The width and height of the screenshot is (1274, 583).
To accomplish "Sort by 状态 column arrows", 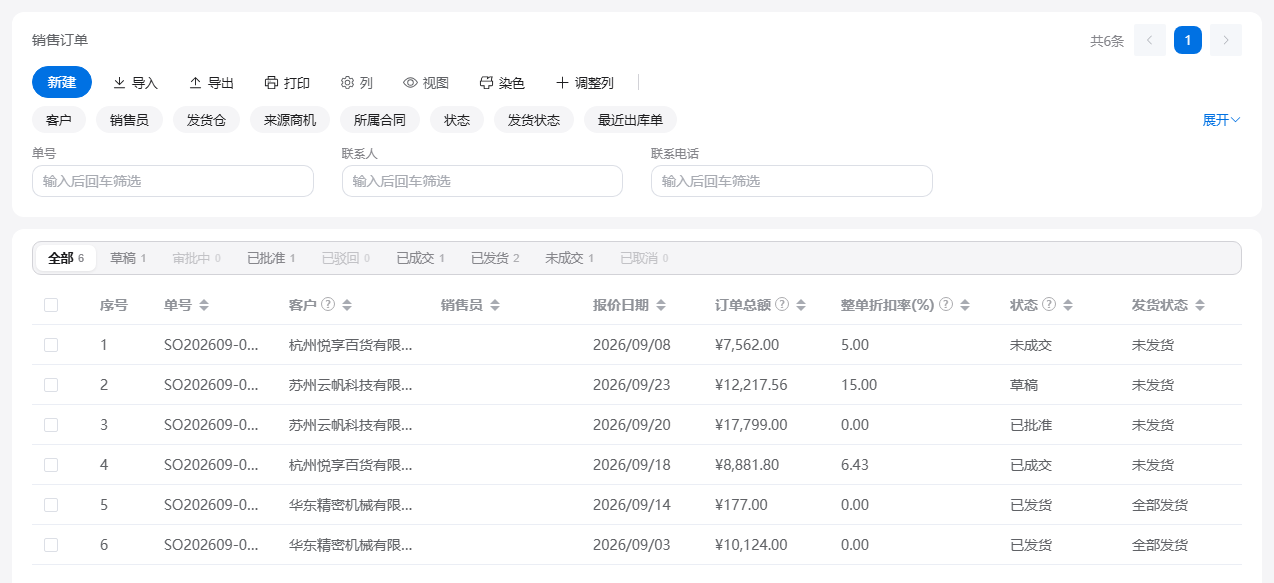I will (1068, 305).
